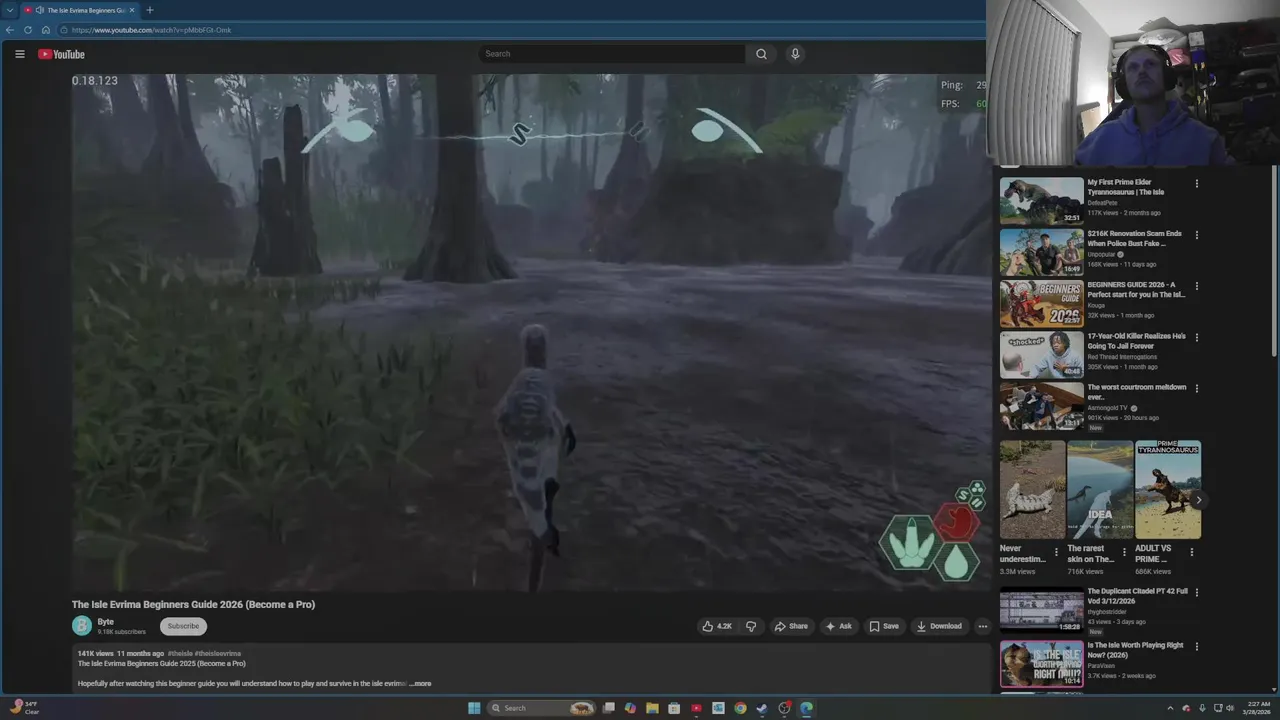The height and width of the screenshot is (720, 1280).
Task: Open the Windows Start menu
Action: (x=474, y=708)
